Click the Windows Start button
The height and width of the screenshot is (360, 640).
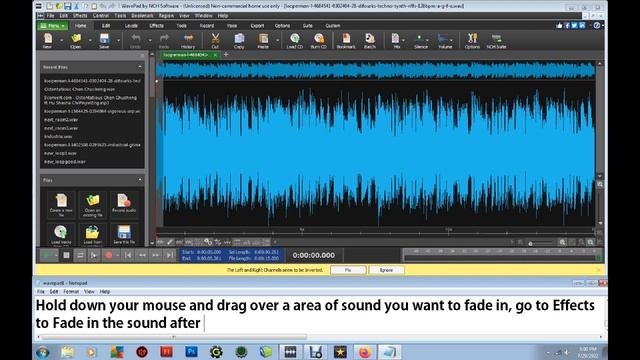pos(43,351)
